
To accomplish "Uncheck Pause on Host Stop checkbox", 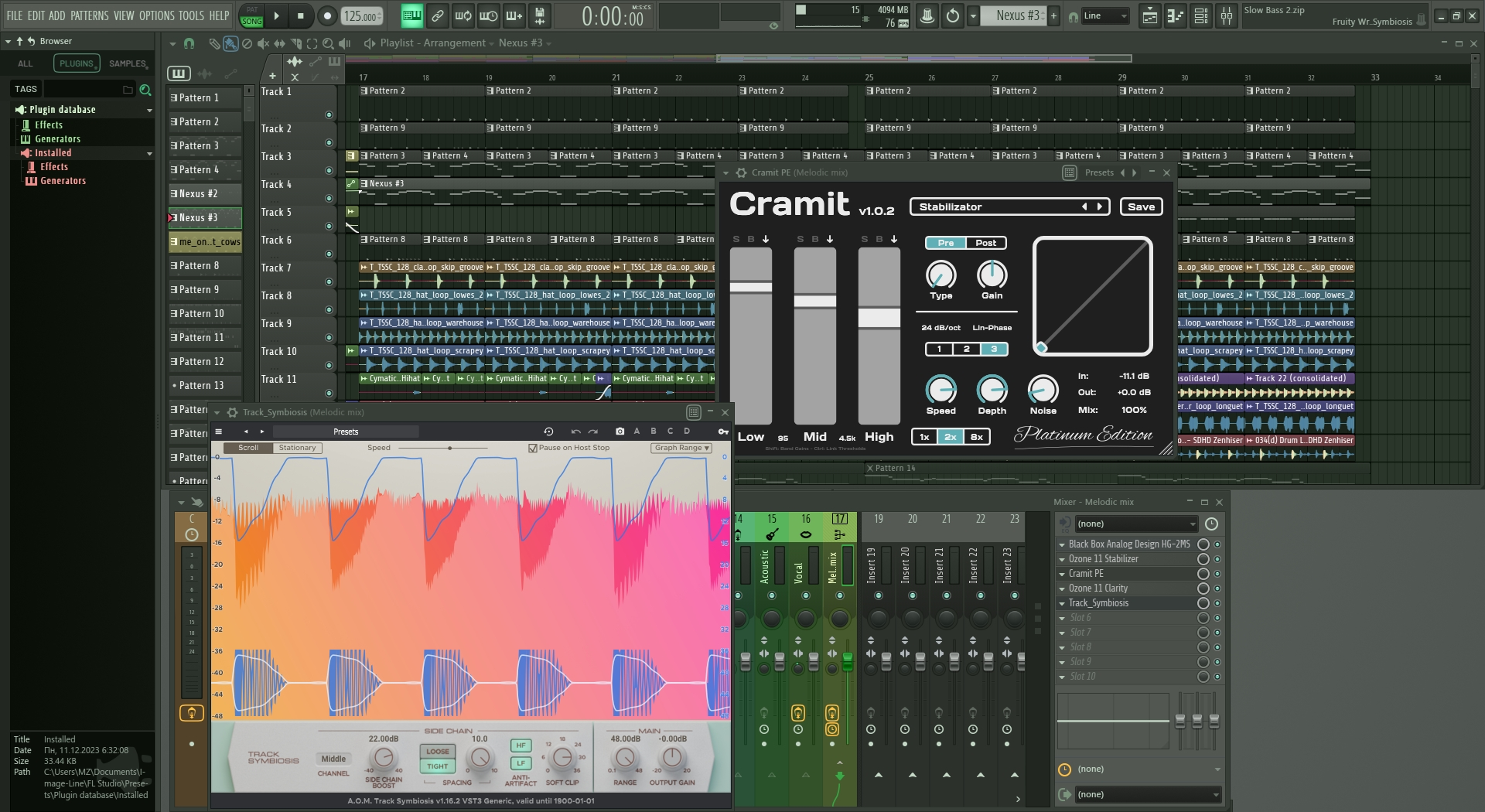I will coord(532,448).
